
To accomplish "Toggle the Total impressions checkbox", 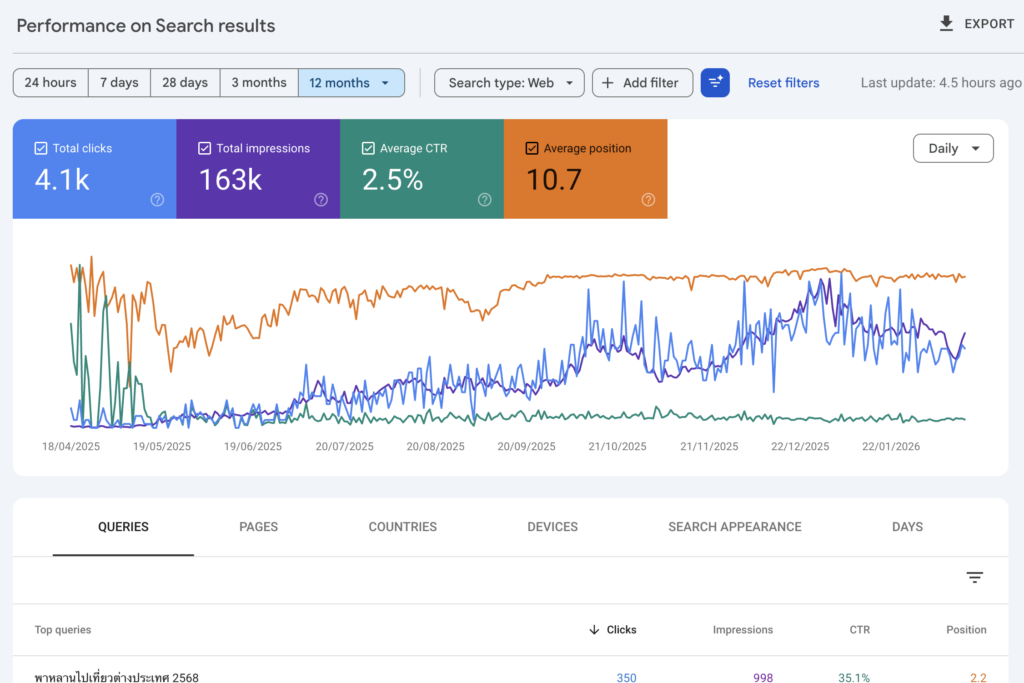I will click(x=205, y=148).
